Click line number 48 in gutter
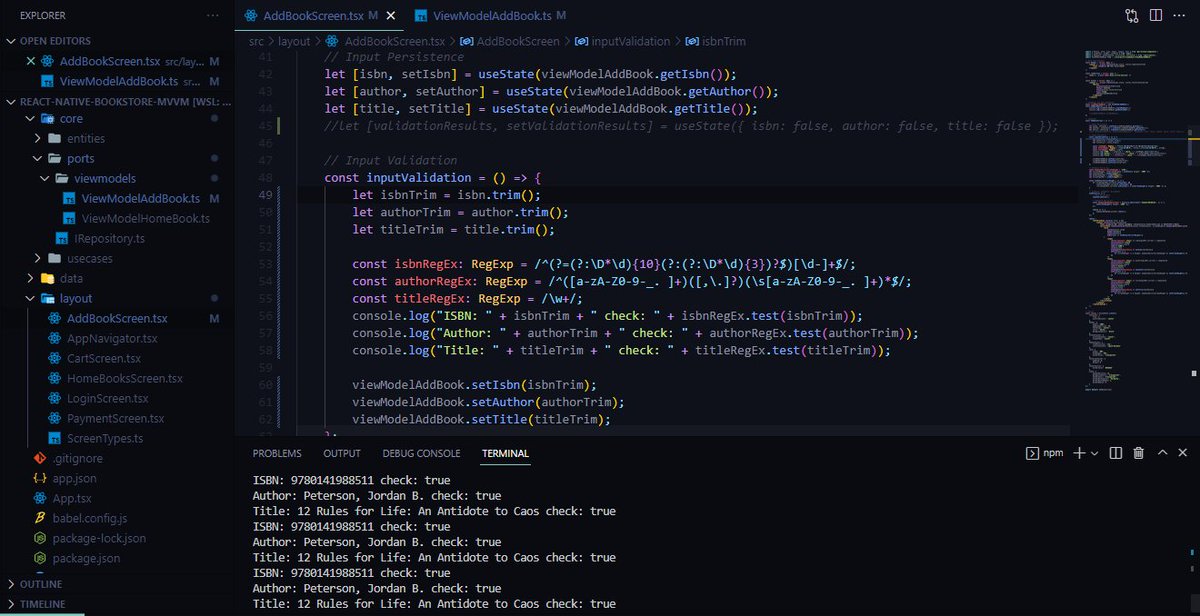This screenshot has width=1200, height=616. pos(265,176)
